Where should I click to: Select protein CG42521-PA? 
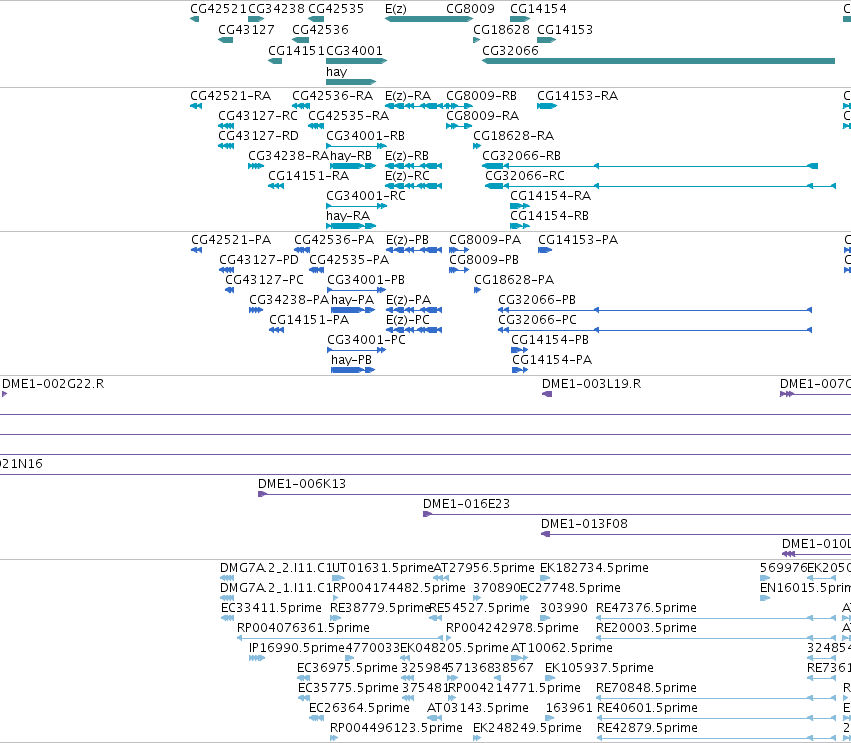click(231, 240)
